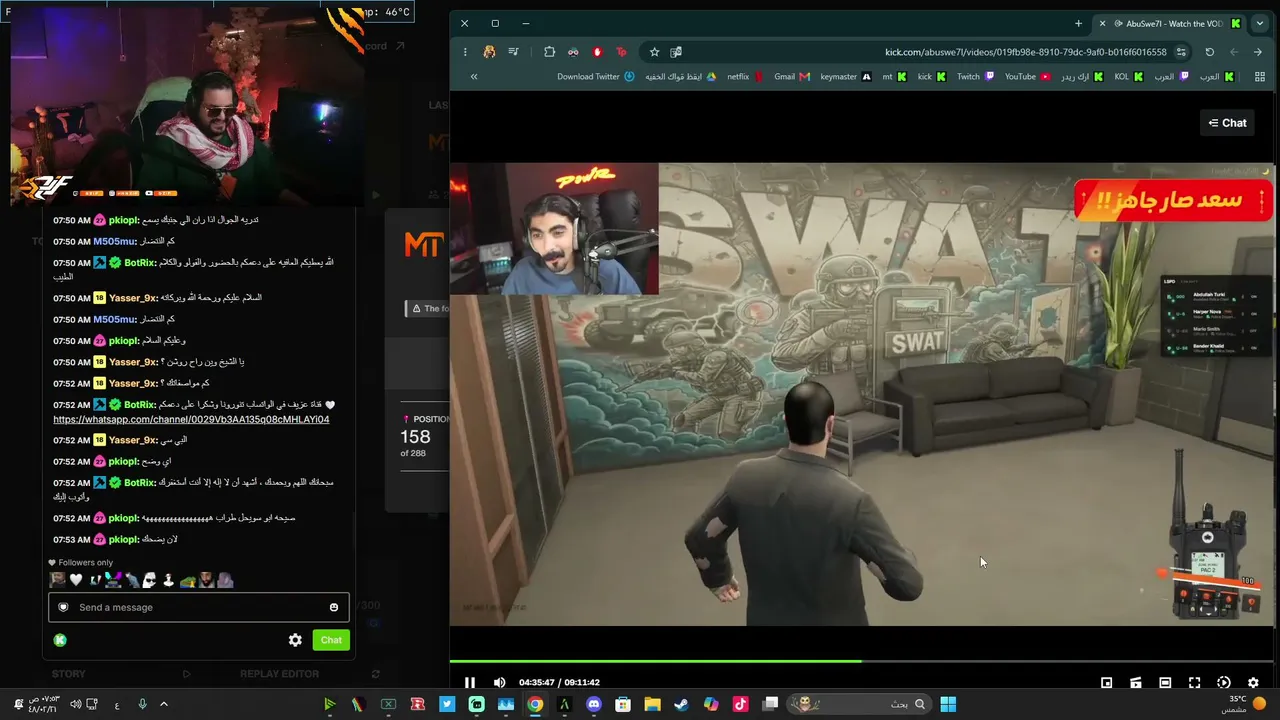Focus the Send a message field
Image resolution: width=1280 pixels, height=720 pixels.
[x=198, y=607]
